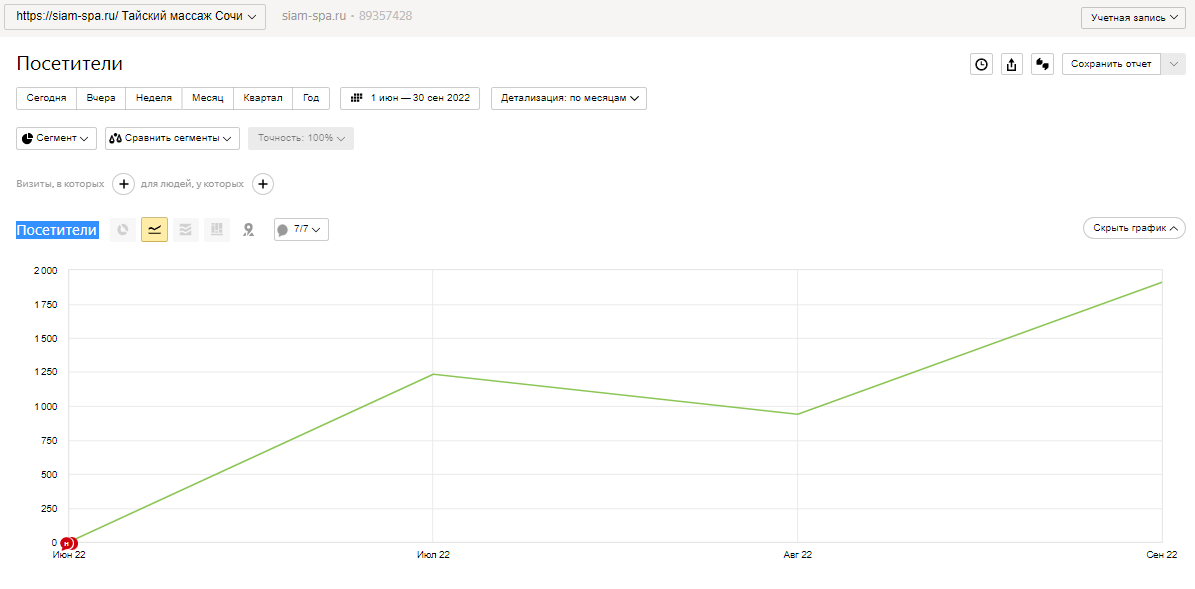The image size is (1195, 589).
Task: Open the map view icon
Action: [249, 230]
